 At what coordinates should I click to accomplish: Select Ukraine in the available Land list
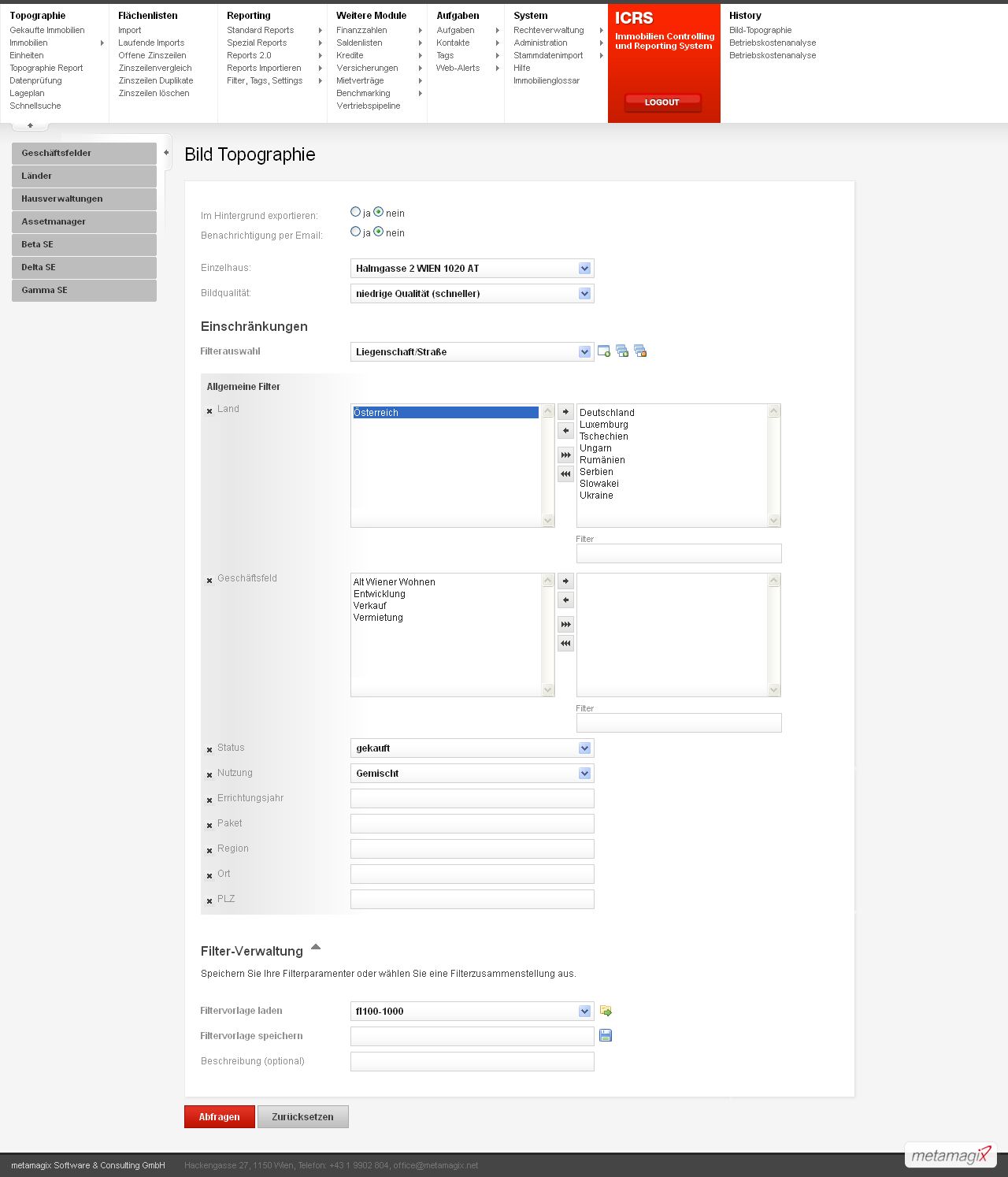click(x=596, y=496)
